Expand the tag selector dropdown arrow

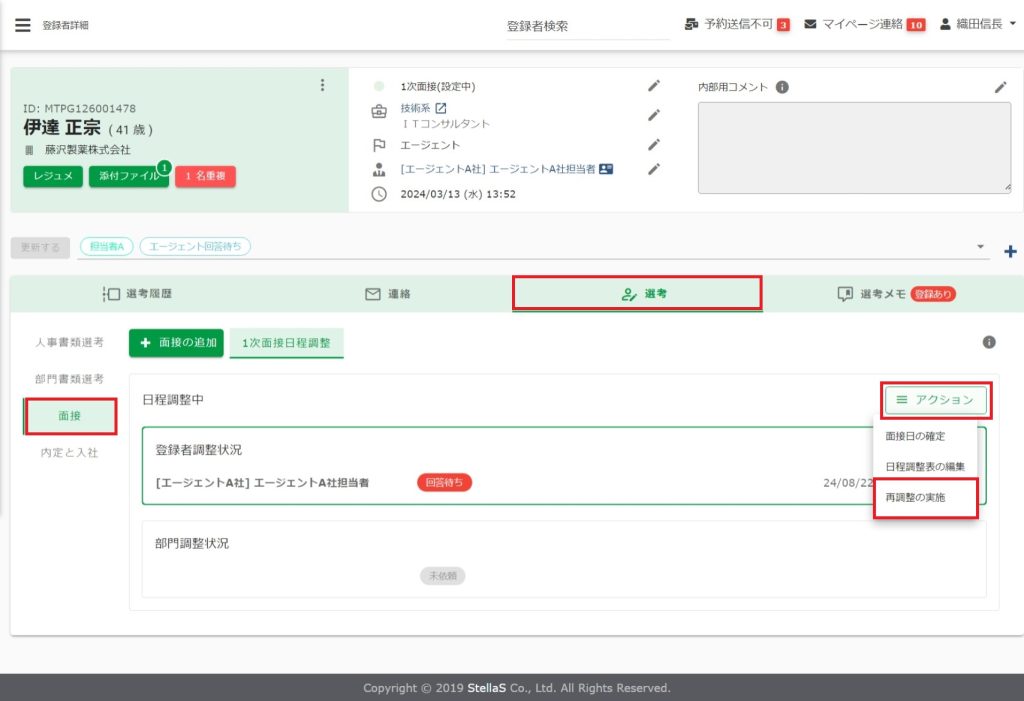point(980,246)
